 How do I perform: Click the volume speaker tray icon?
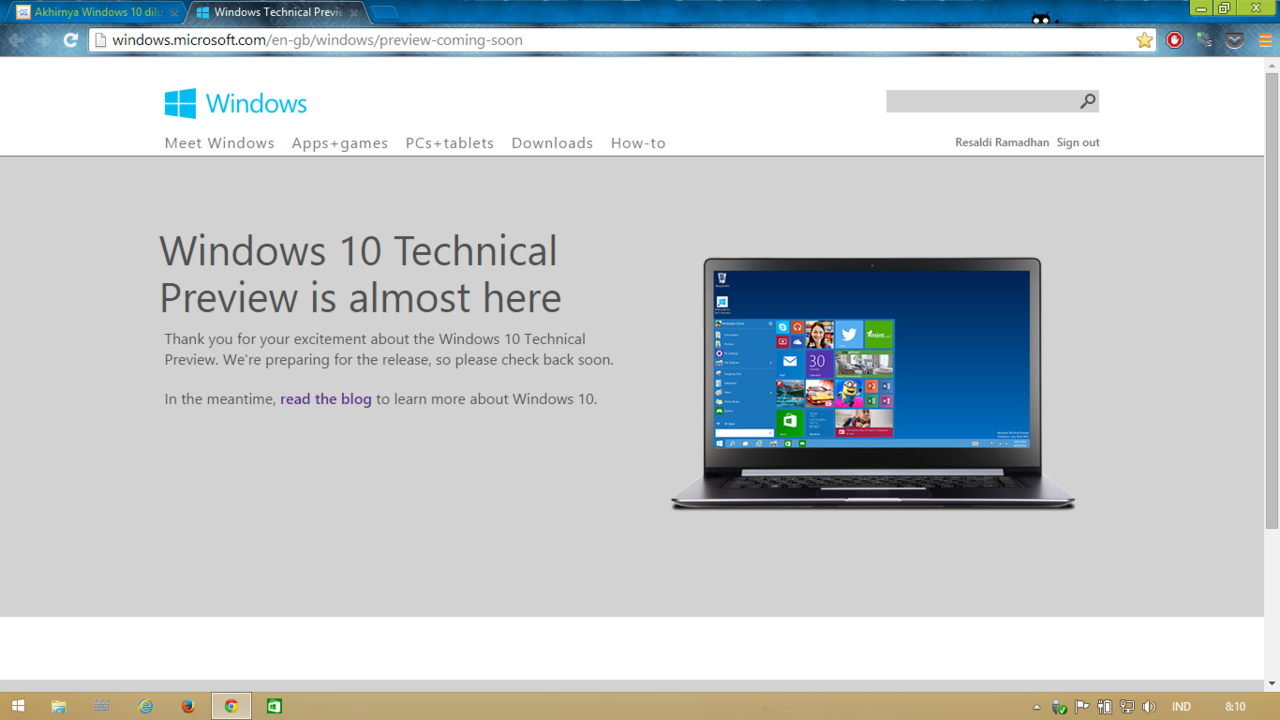(1149, 707)
